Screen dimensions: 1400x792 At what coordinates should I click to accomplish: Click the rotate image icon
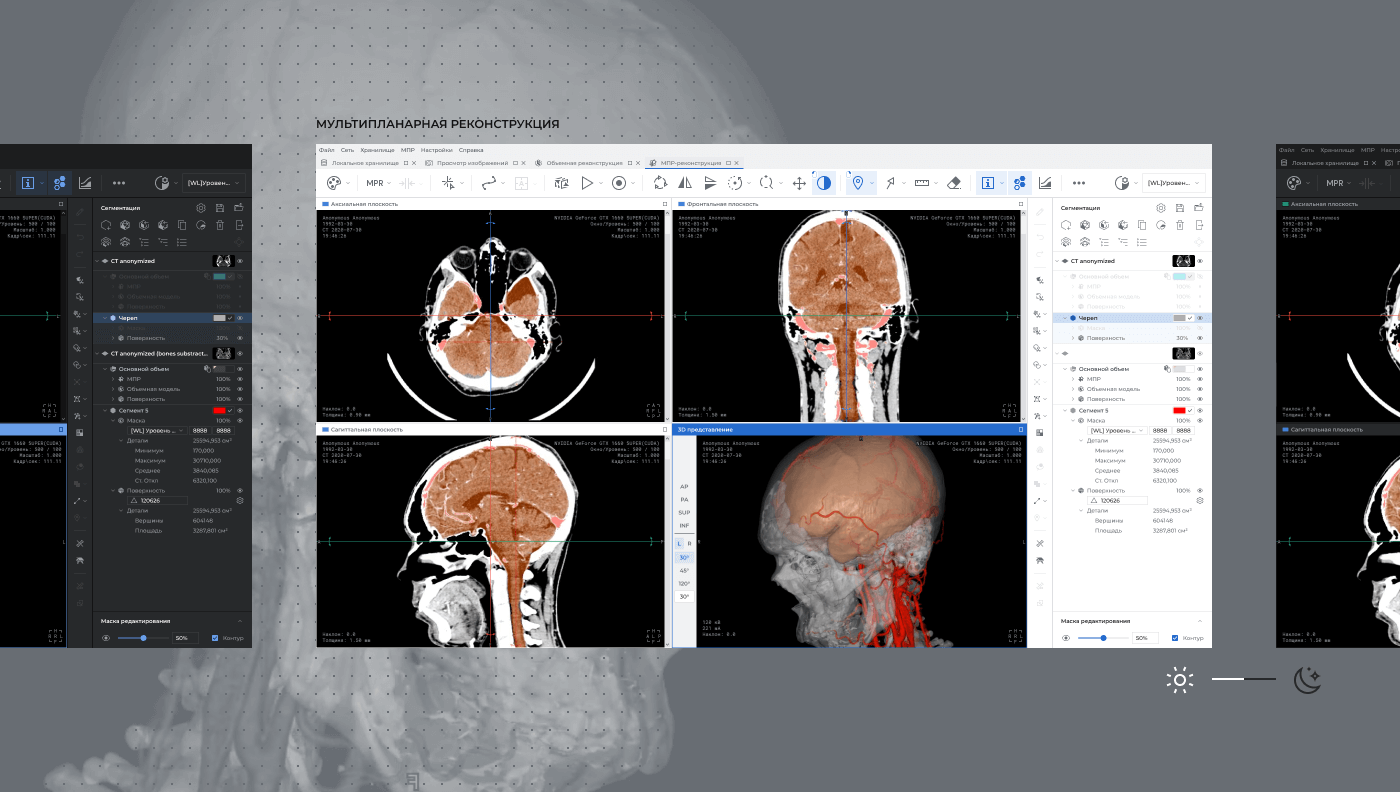[x=660, y=183]
